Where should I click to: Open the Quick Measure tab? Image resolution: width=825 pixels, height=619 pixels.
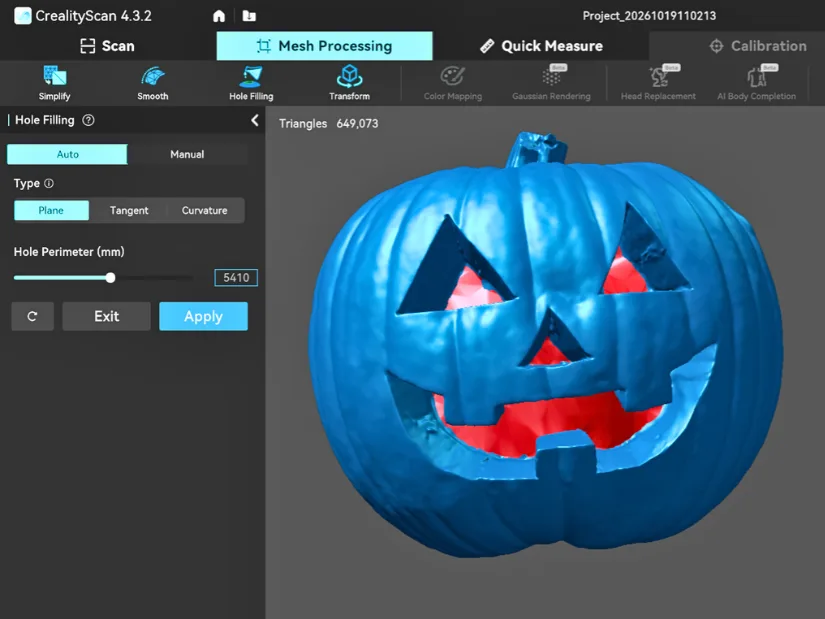pyautogui.click(x=541, y=46)
